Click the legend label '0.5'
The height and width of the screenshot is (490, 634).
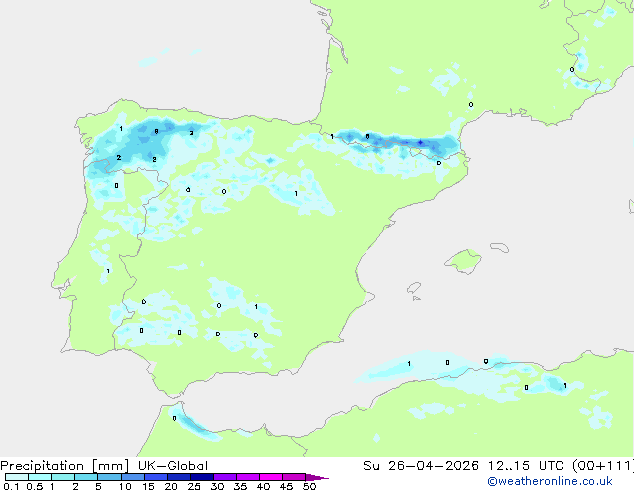pyautogui.click(x=35, y=486)
